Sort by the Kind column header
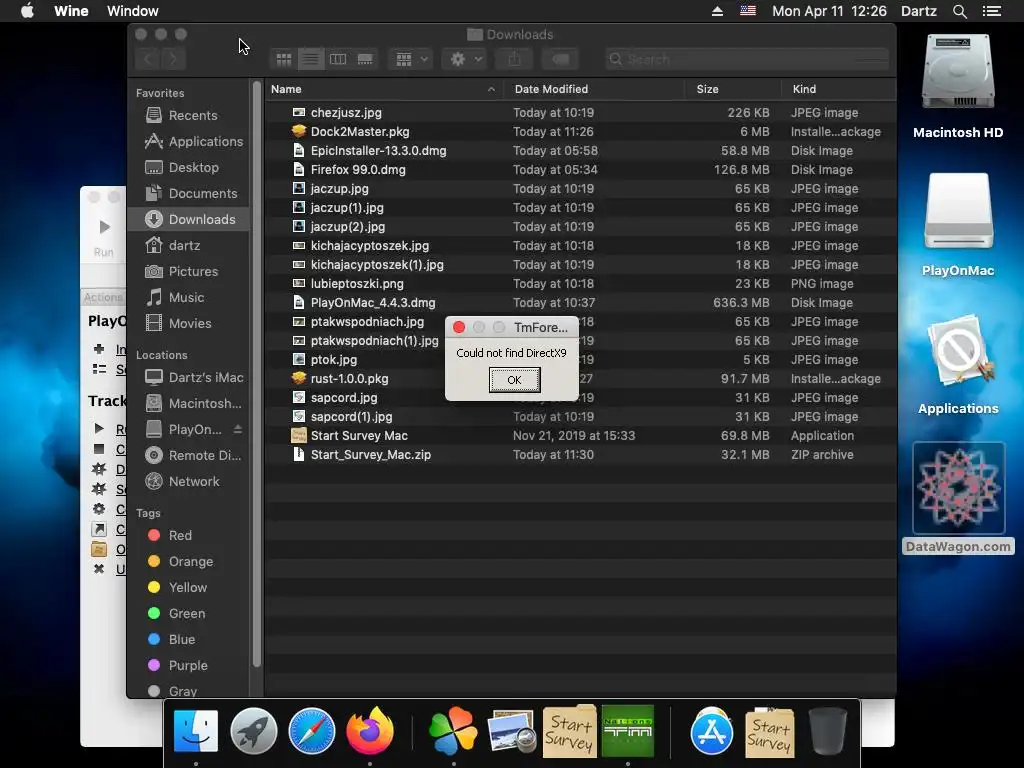 tap(839, 89)
